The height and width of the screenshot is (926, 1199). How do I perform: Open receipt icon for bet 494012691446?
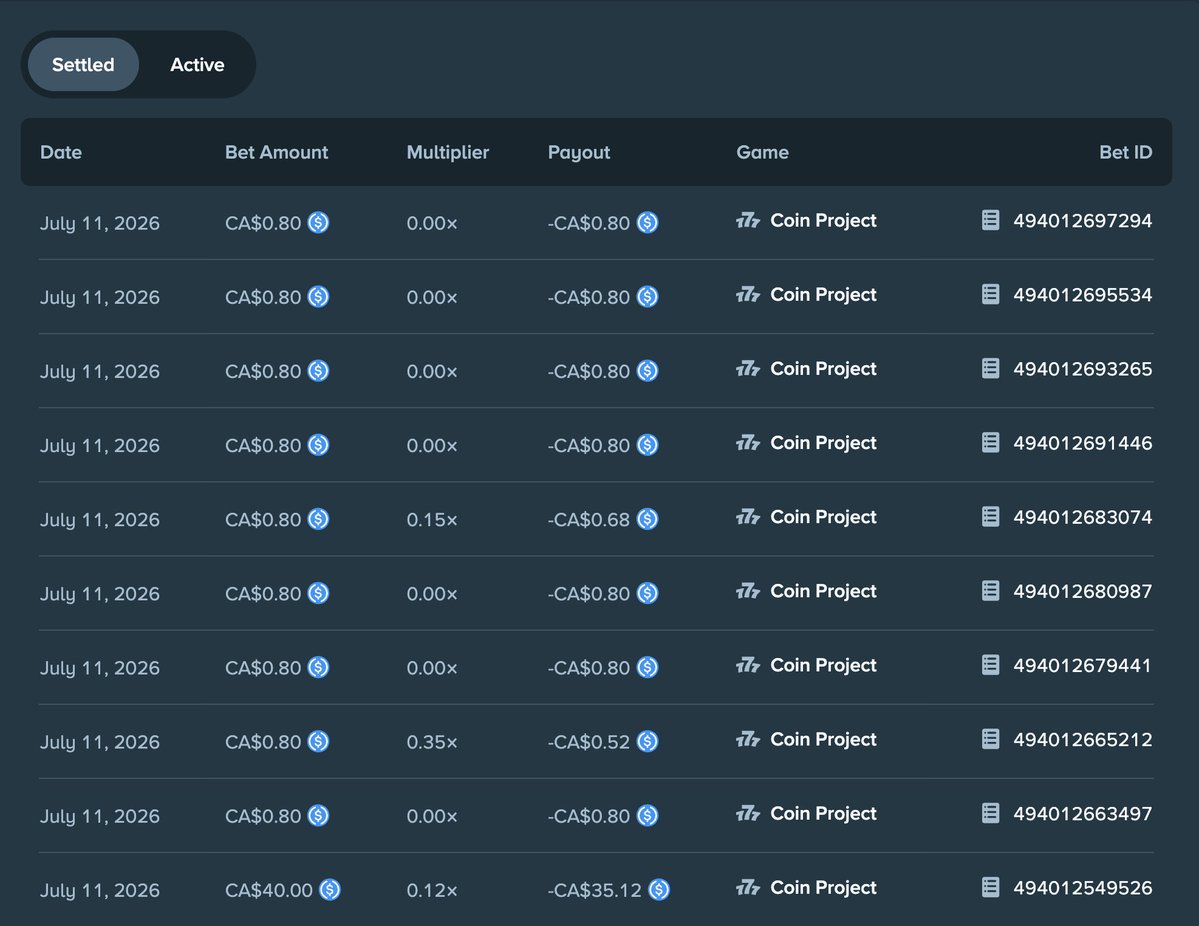(990, 443)
